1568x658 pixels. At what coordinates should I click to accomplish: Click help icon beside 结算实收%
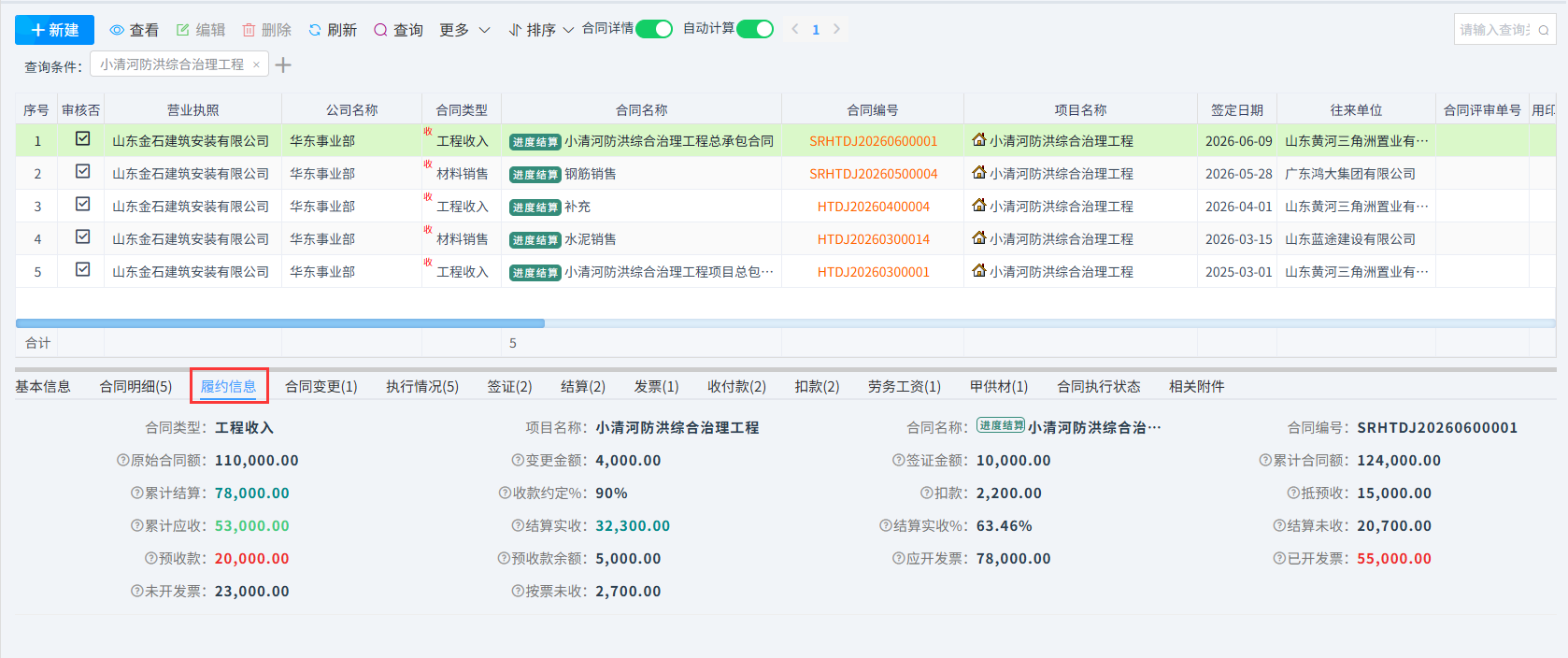click(886, 525)
